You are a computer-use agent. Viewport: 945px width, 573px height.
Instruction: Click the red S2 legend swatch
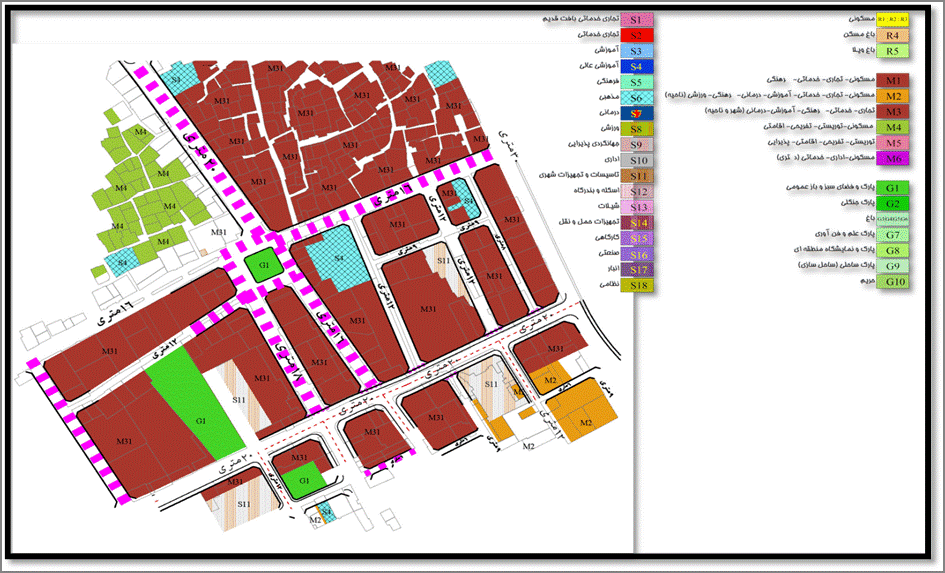[636, 35]
